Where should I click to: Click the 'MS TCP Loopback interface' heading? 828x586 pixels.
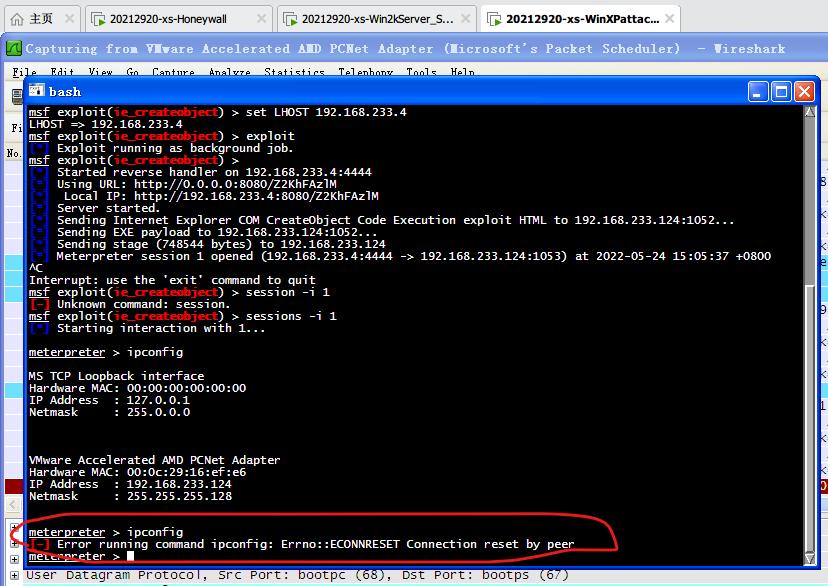coord(116,376)
